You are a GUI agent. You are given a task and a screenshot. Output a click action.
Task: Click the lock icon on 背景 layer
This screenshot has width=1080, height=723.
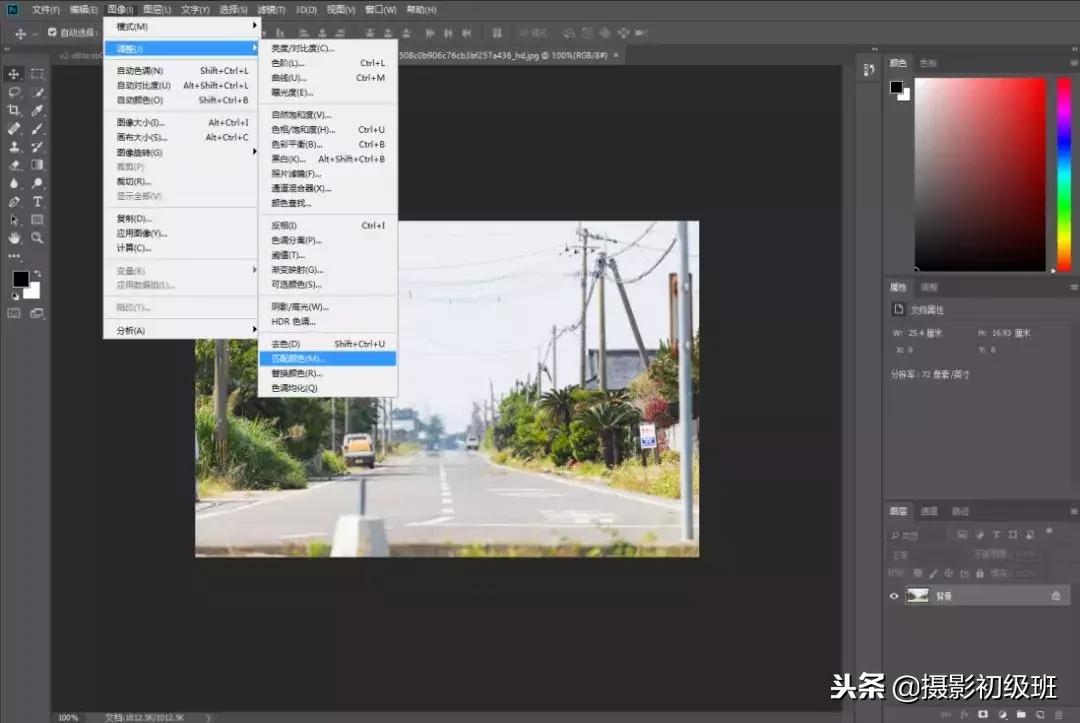(x=1056, y=596)
